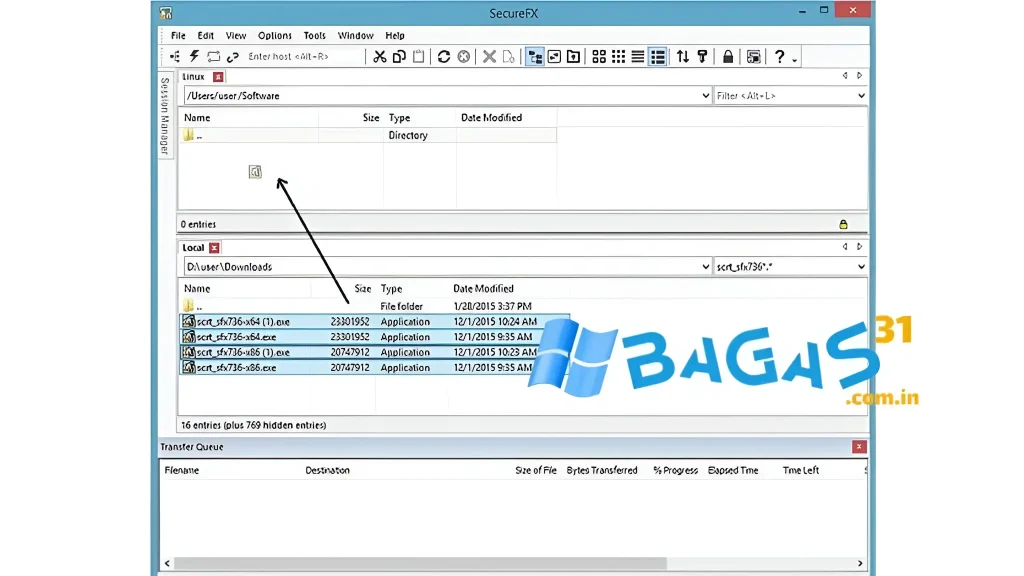Click the Enter host input field
Viewport: 1024px width, 576px height.
pyautogui.click(x=304, y=57)
